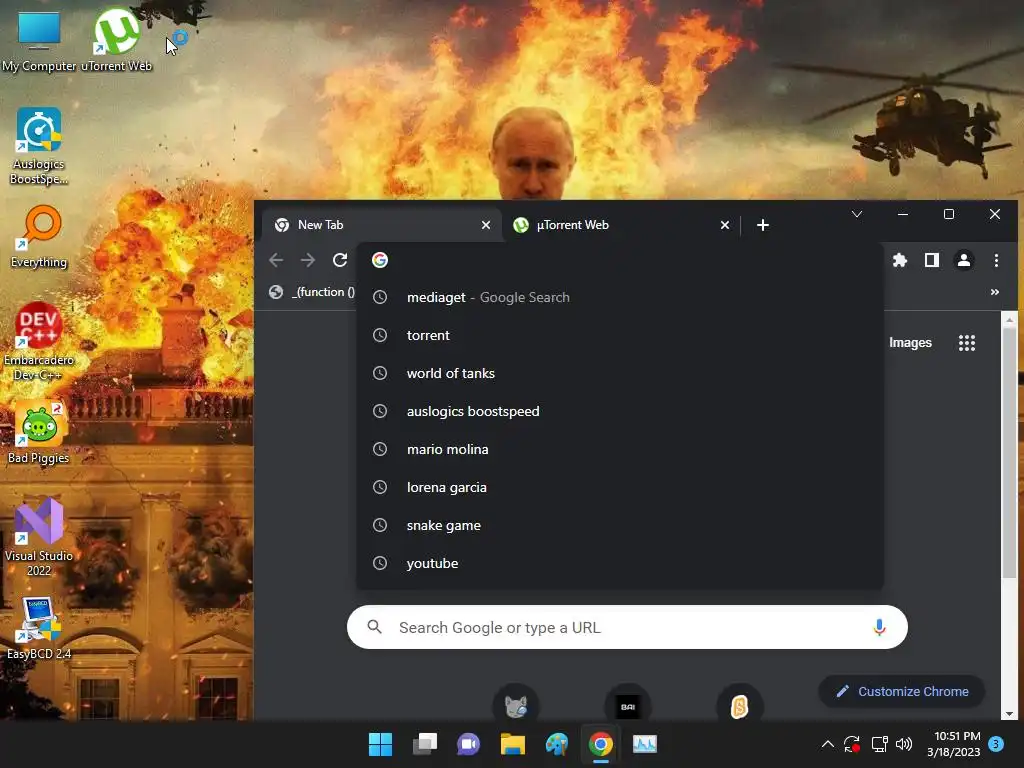Open the Images link on Google
This screenshot has height=768, width=1024.
pyautogui.click(x=910, y=343)
